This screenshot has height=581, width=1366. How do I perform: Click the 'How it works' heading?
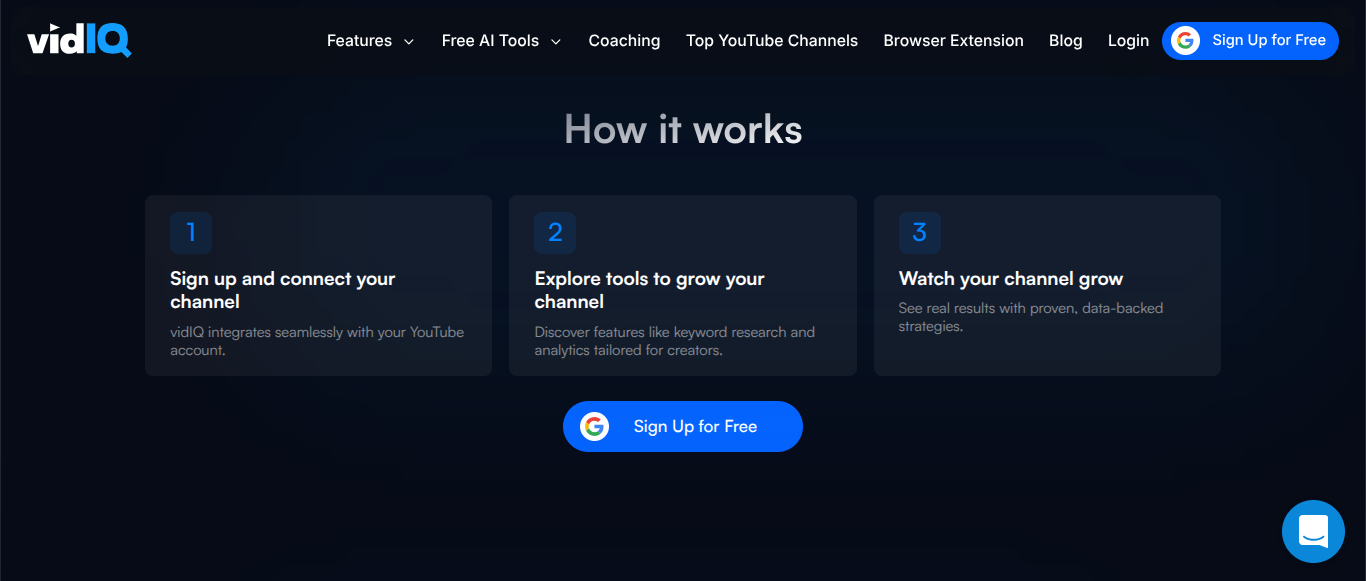683,130
